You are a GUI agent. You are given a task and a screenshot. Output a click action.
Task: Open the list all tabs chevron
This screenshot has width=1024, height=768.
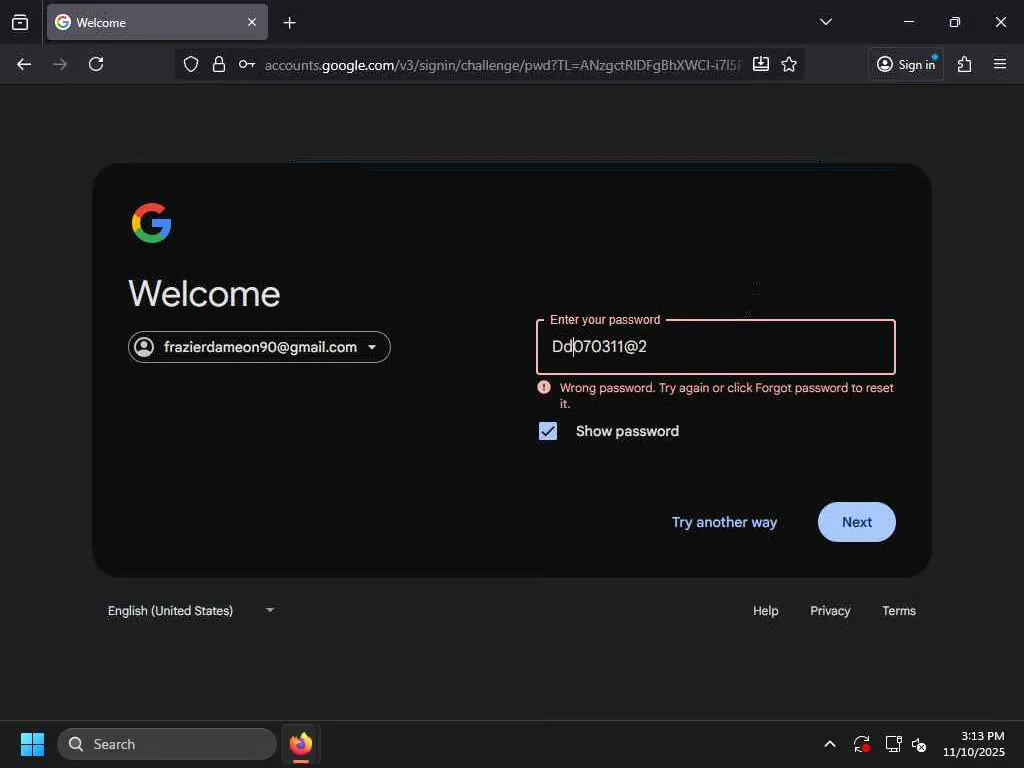coord(825,22)
